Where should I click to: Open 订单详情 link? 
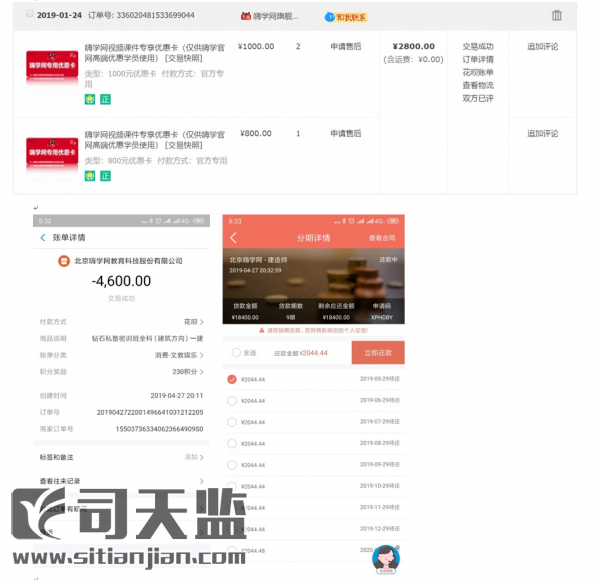(x=478, y=59)
